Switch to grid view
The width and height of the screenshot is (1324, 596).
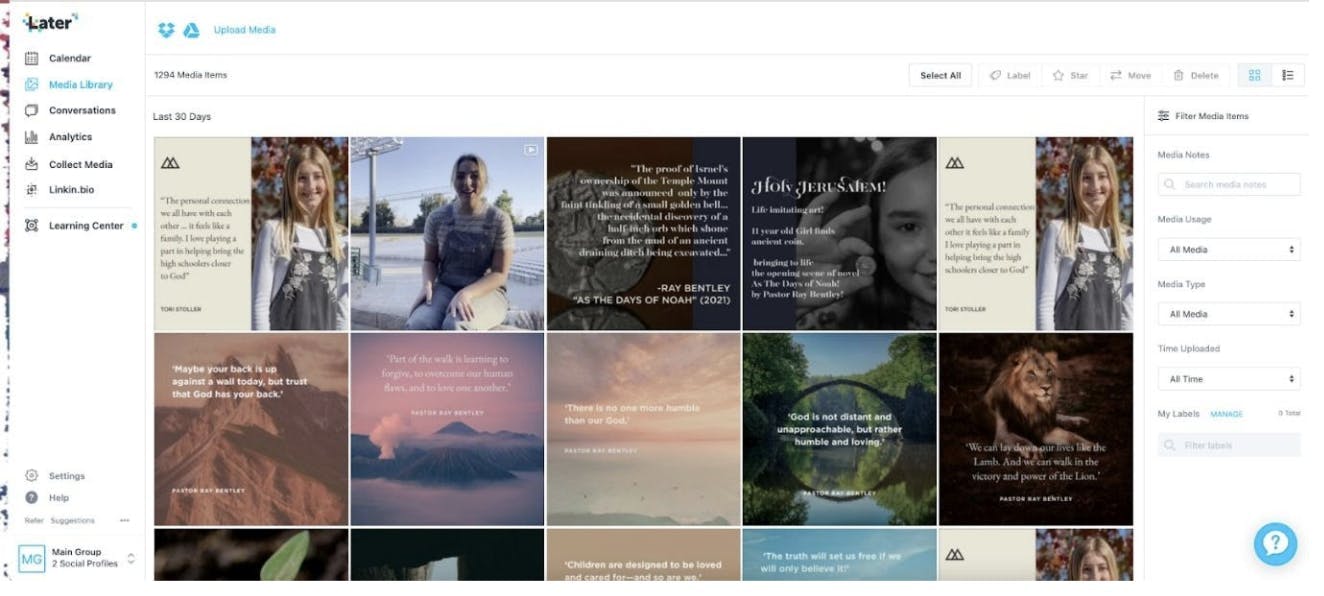pos(1254,75)
